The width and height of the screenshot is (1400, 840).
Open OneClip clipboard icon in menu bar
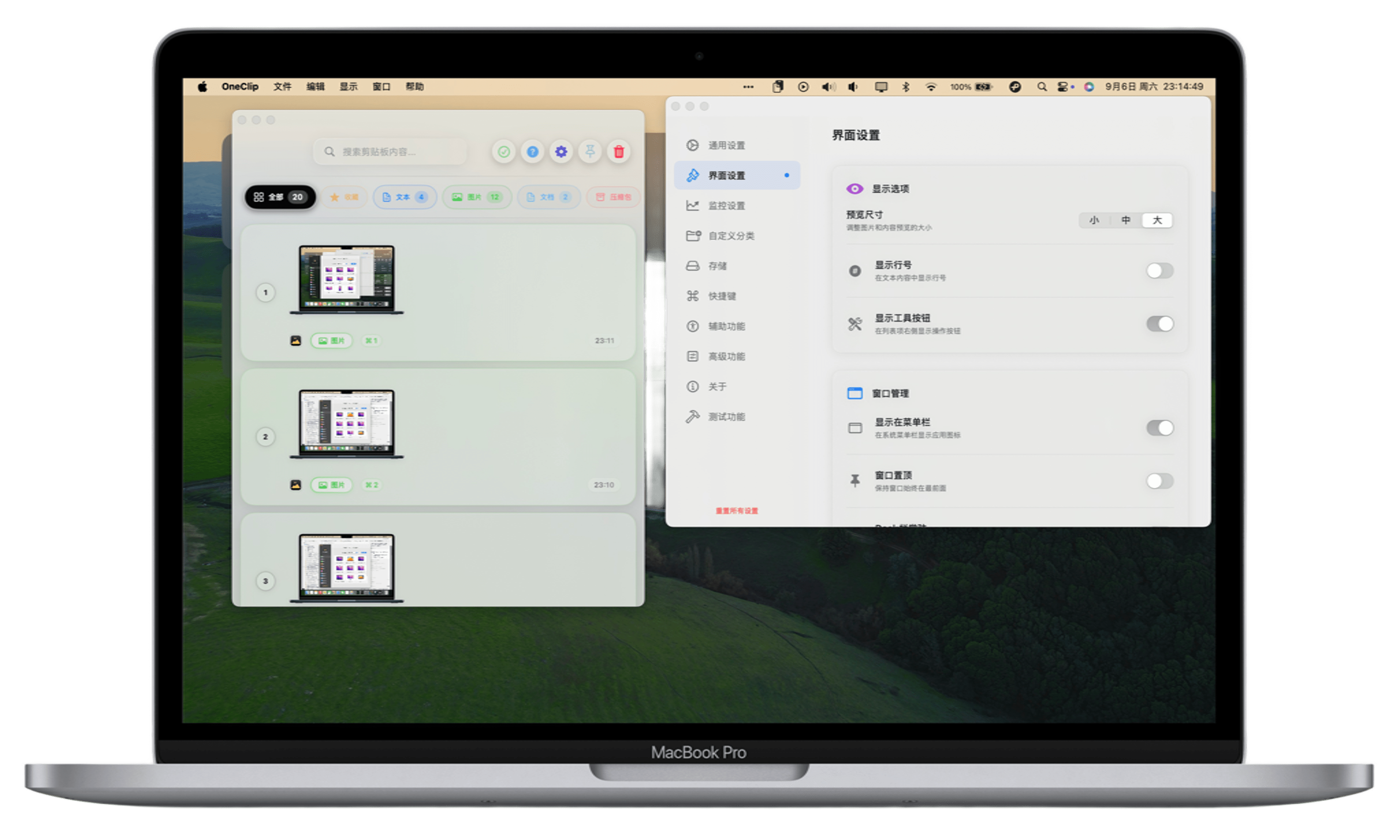click(778, 87)
